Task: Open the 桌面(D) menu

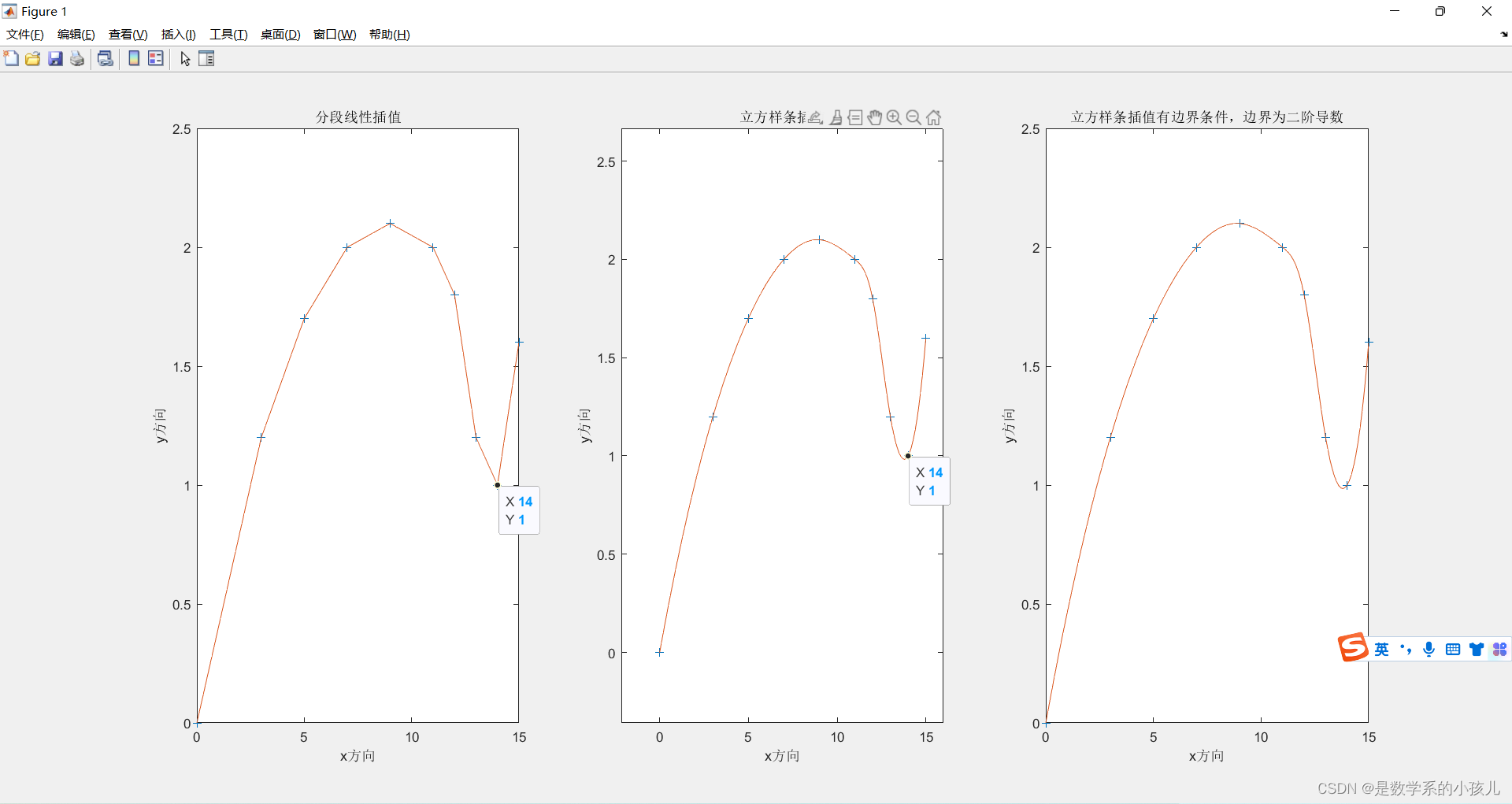Action: click(x=280, y=35)
